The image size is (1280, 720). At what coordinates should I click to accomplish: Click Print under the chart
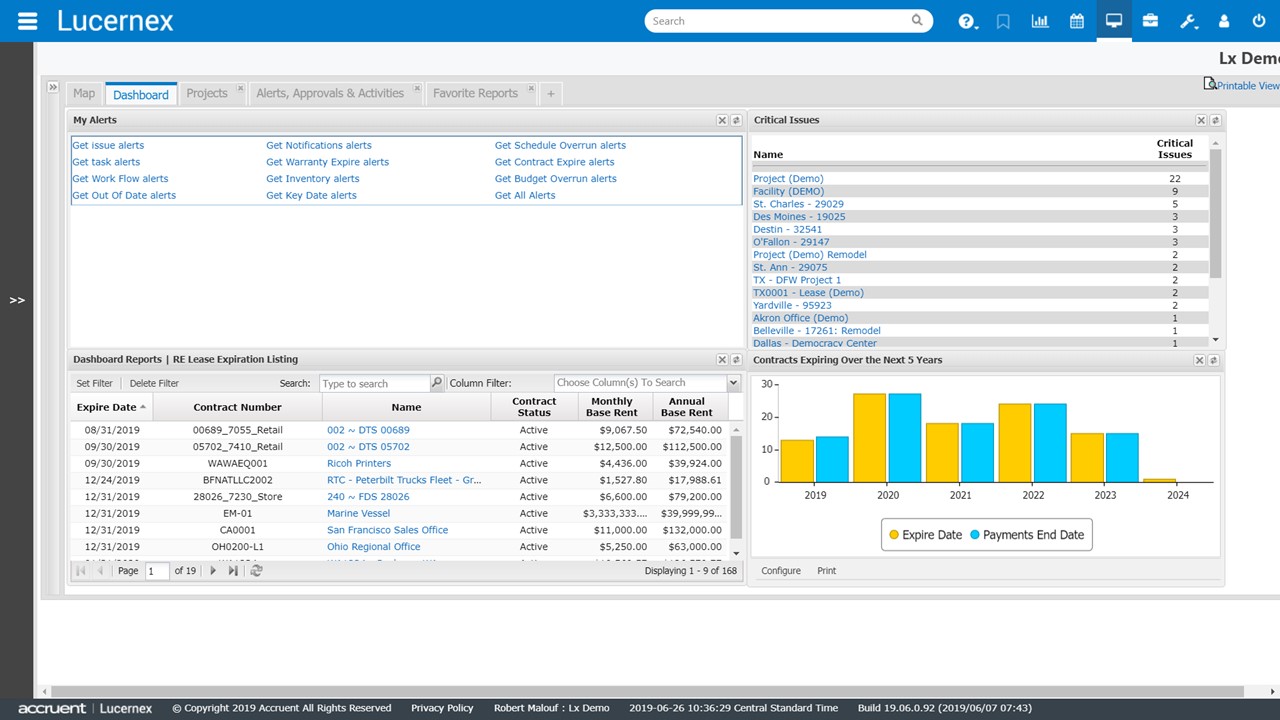827,571
